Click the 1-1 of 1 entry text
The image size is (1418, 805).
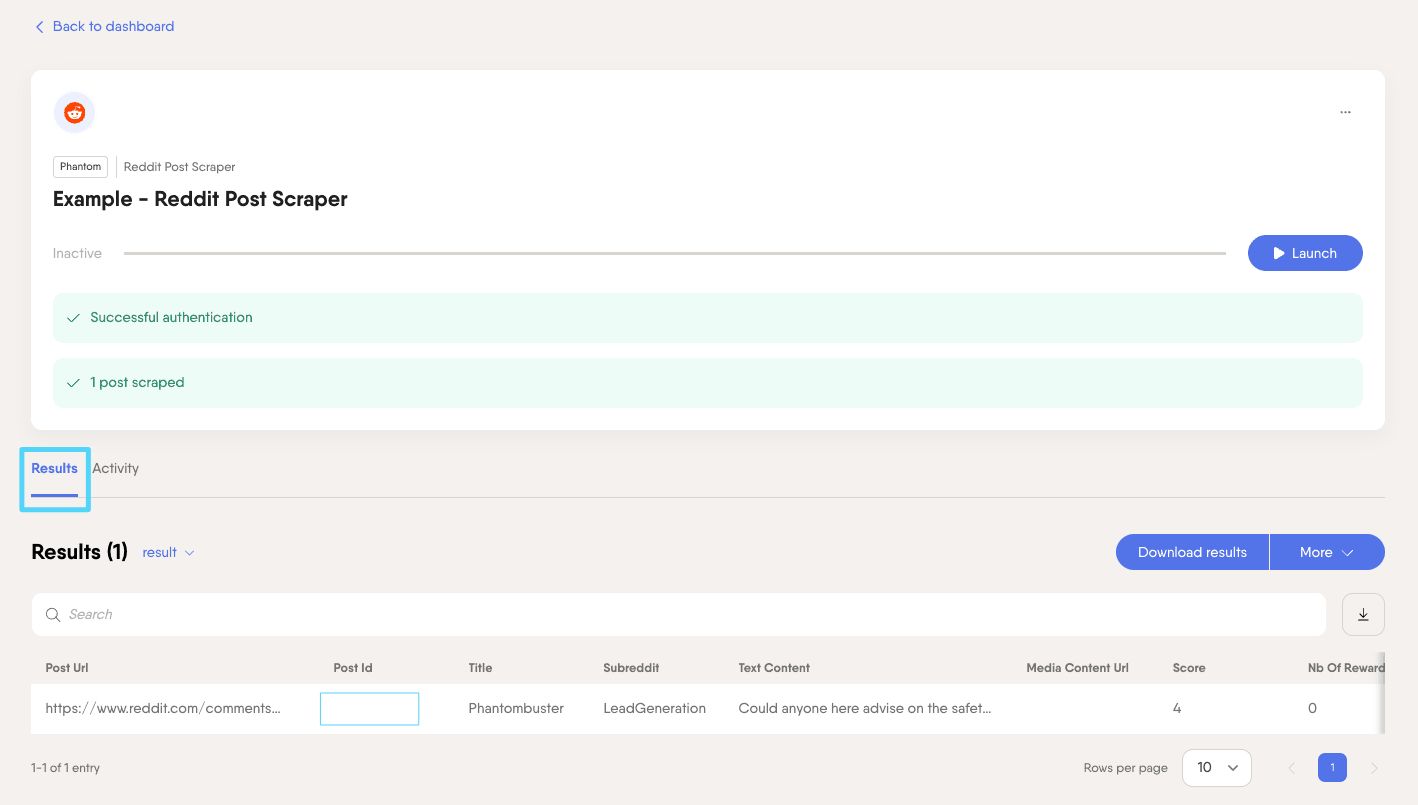tap(65, 768)
